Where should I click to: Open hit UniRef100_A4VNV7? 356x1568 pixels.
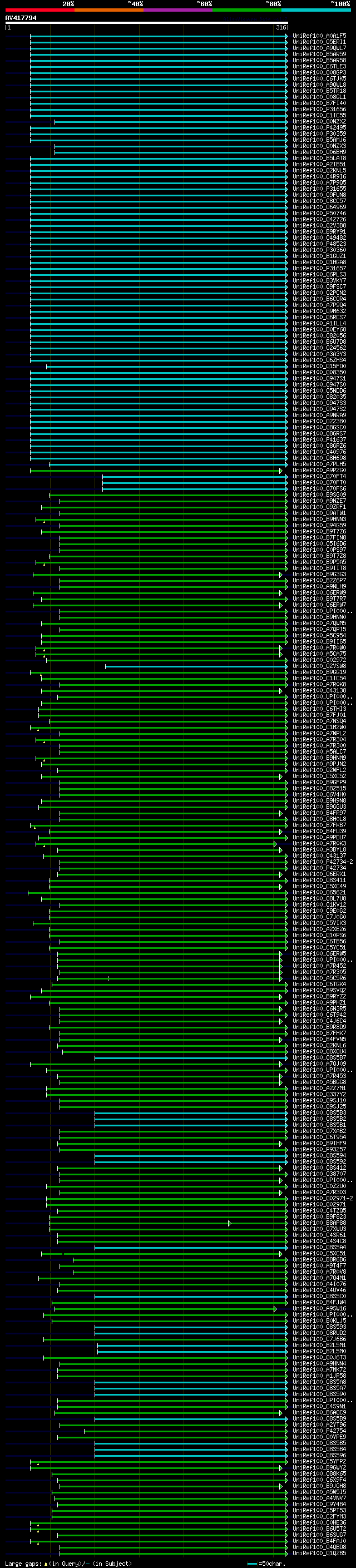319,1498
